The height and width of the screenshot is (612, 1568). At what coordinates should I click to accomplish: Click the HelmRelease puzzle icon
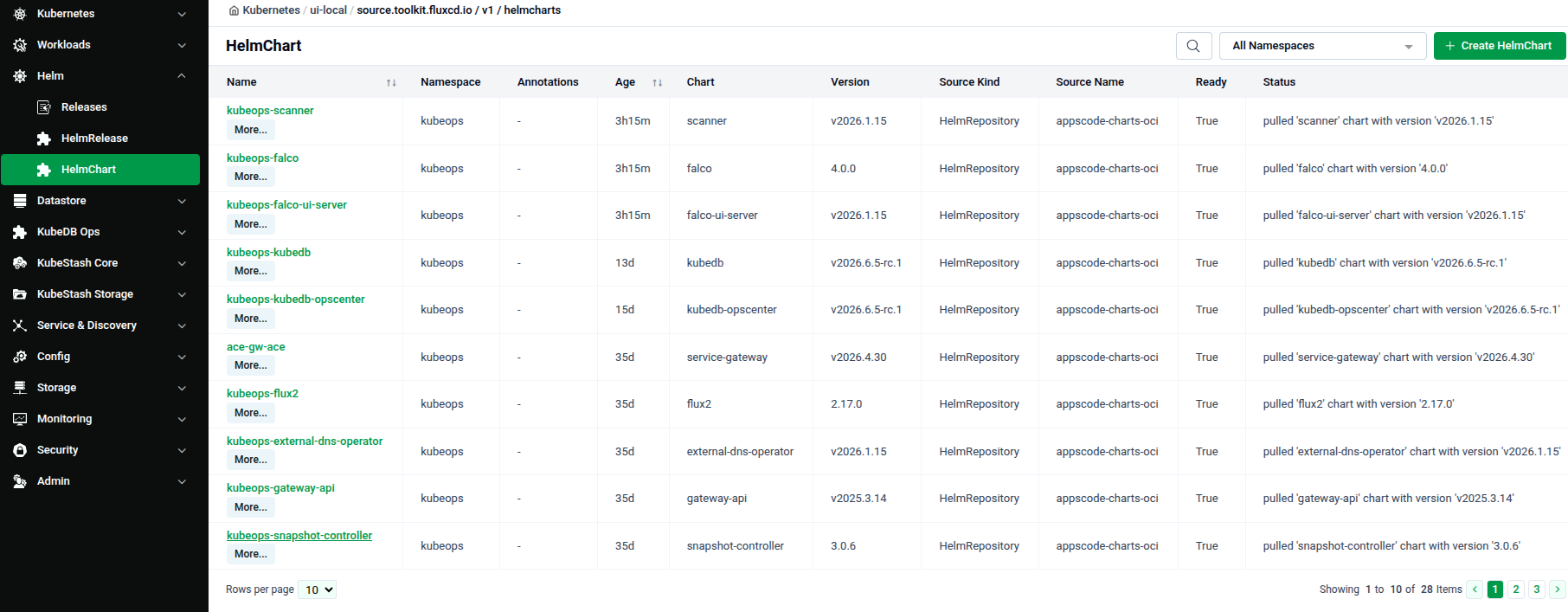[44, 139]
